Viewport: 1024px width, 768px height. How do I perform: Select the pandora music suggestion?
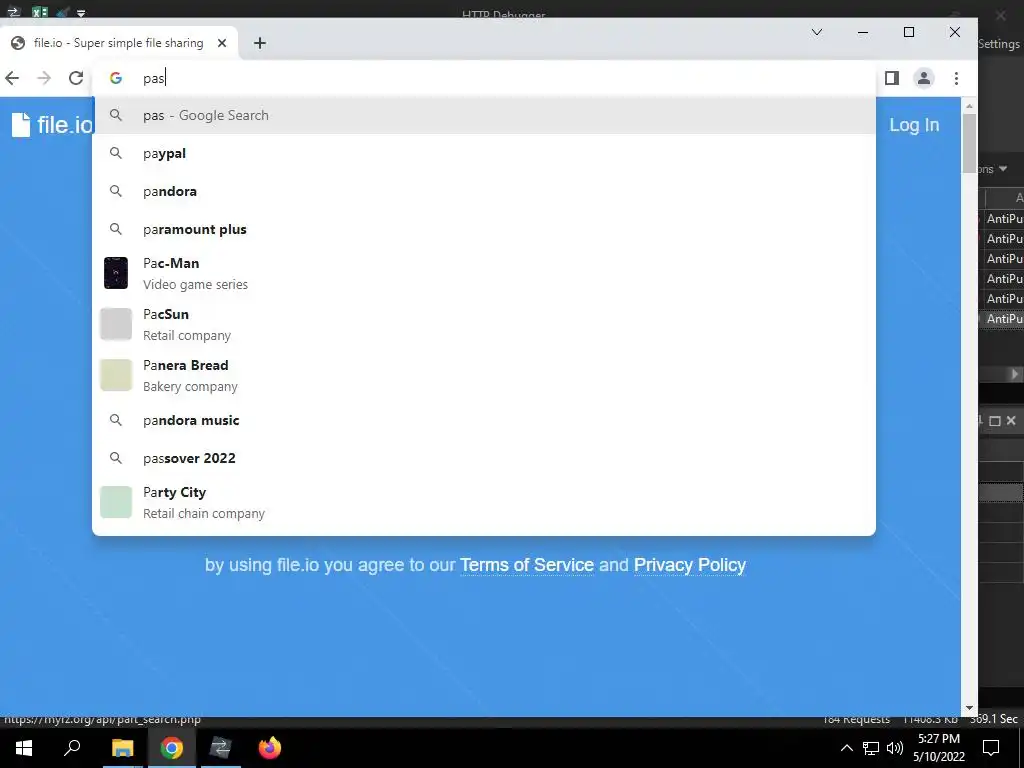484,421
